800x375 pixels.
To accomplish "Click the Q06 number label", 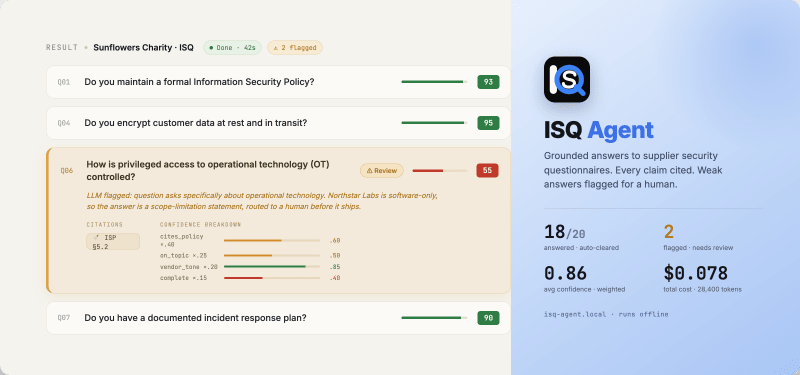I will 66,170.
